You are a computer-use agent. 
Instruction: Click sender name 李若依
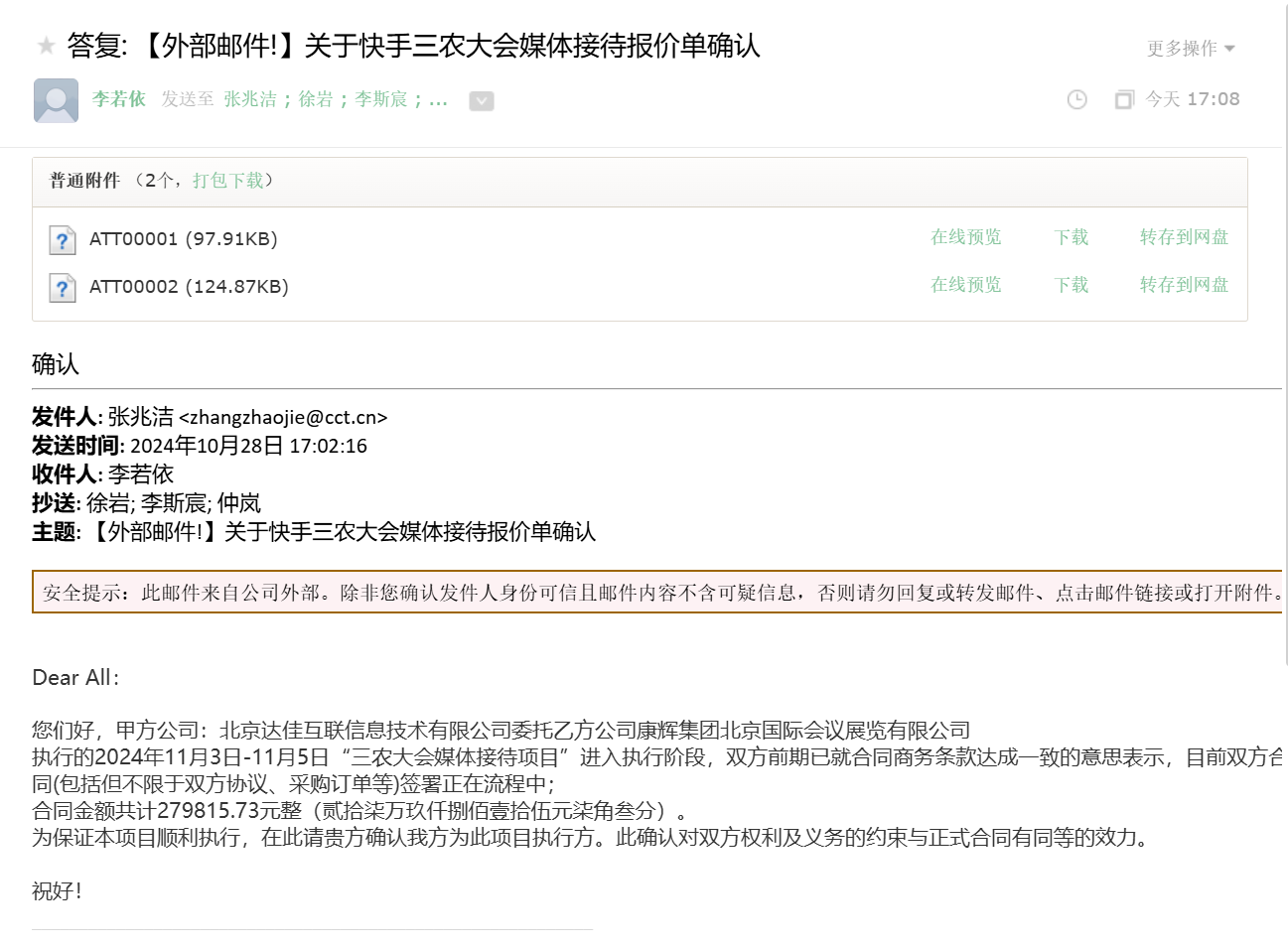click(x=119, y=99)
